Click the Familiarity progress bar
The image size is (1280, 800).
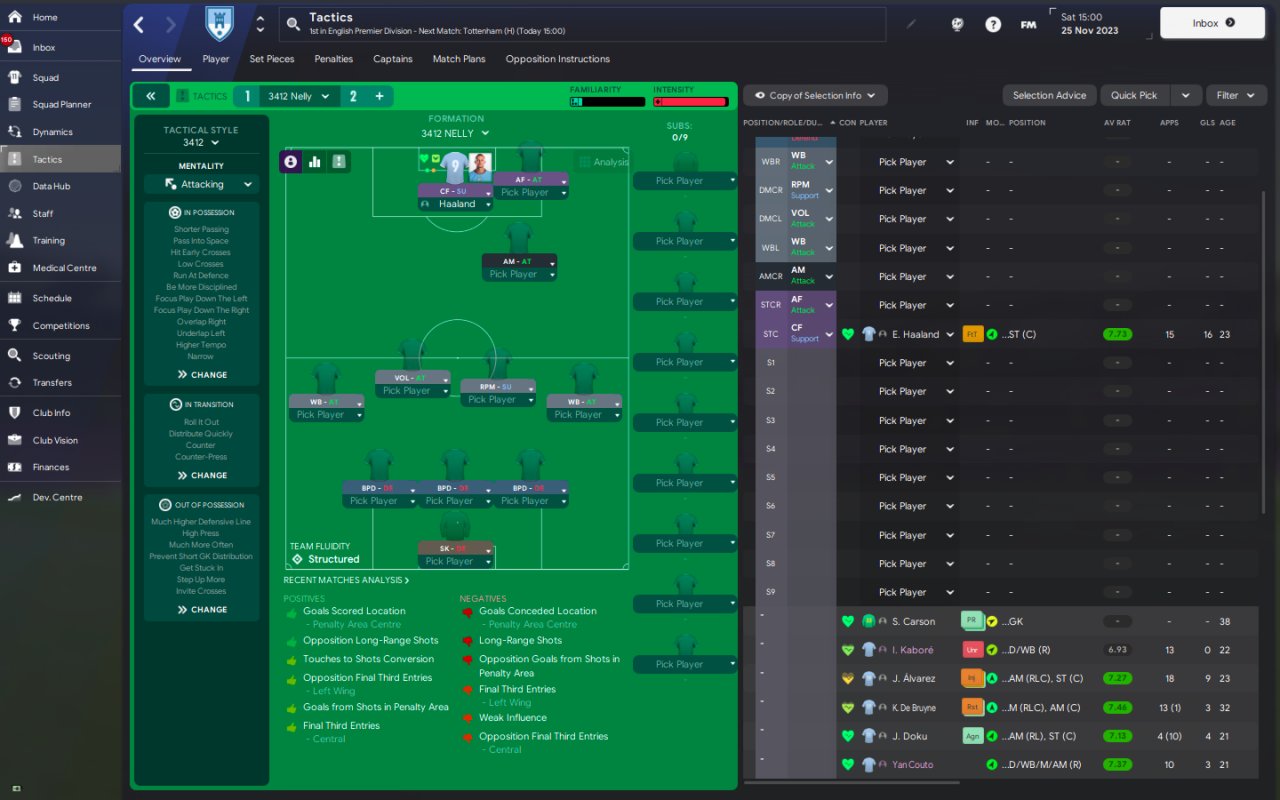608,102
